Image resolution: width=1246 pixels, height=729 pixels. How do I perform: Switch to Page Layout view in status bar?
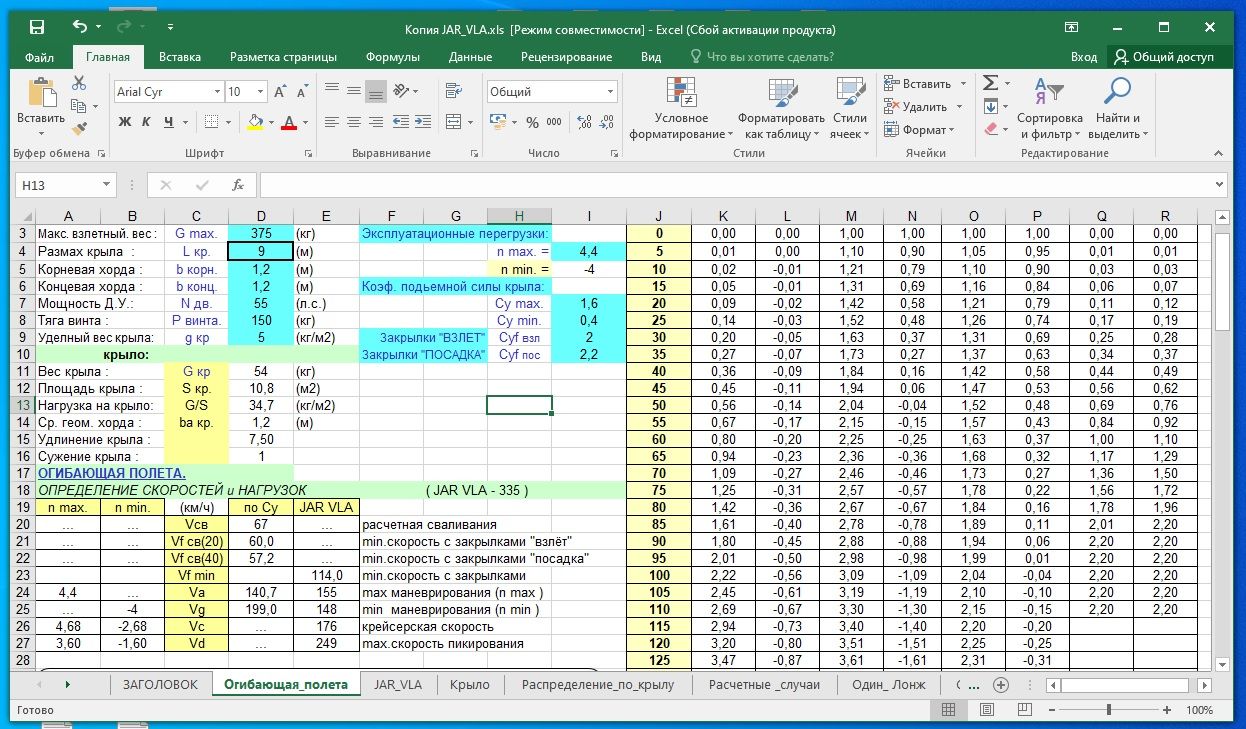click(x=985, y=710)
